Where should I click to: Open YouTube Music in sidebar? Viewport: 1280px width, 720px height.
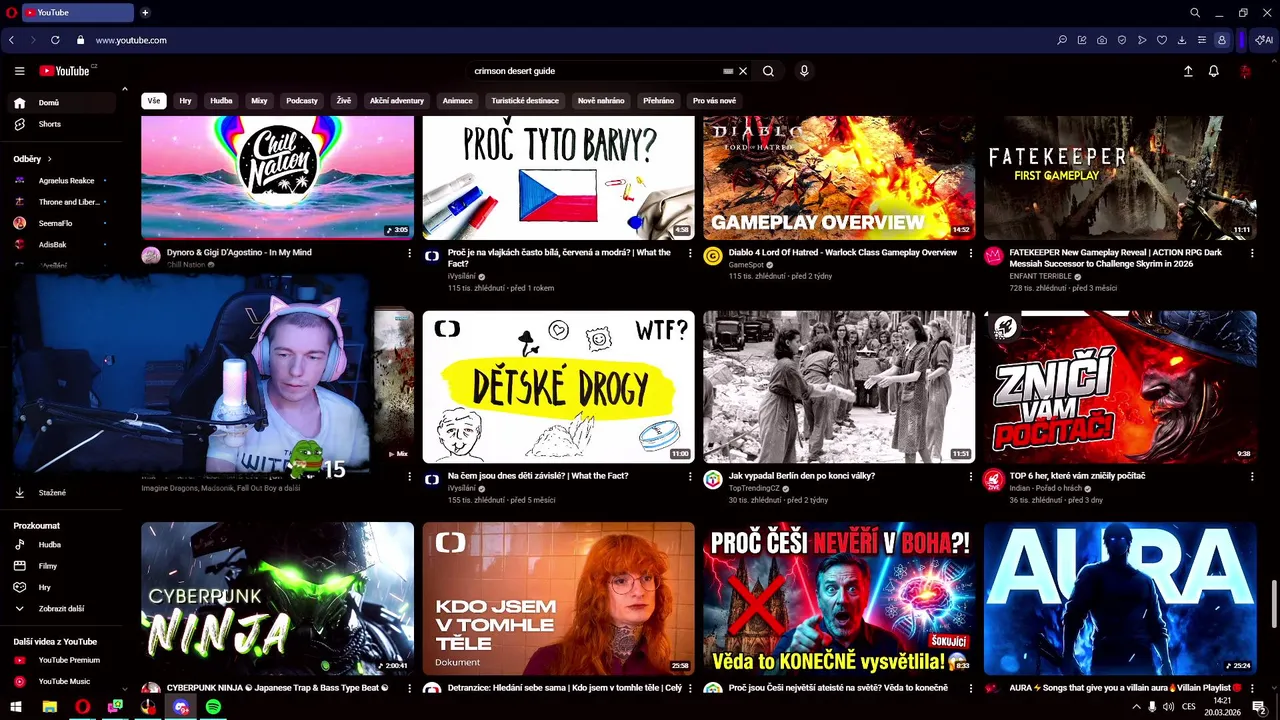pyautogui.click(x=64, y=681)
